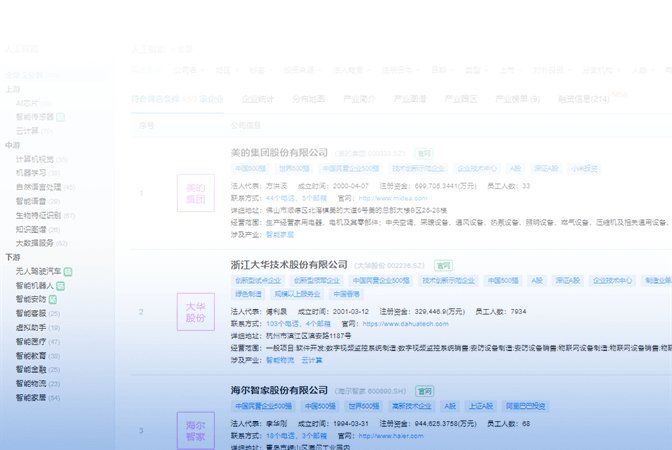Open the 注册资本 filter dropdown
Screen dimensions: 672x450
399,70
